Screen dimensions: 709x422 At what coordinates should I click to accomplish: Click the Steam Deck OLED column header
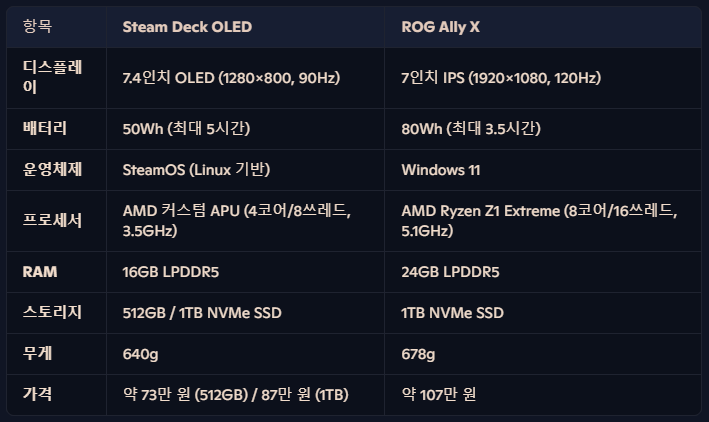187,27
